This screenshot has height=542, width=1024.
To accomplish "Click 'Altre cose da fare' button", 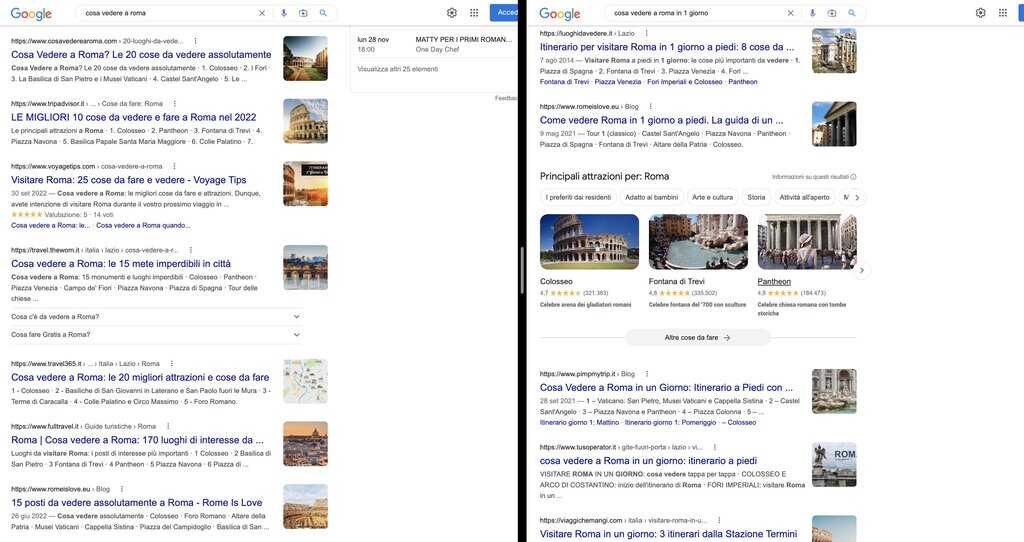I will coord(697,338).
